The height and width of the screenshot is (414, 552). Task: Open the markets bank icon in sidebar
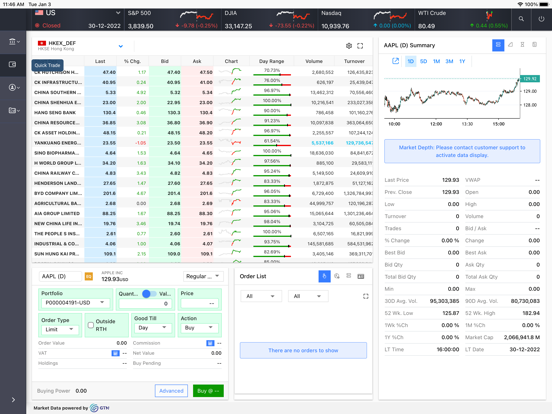point(13,42)
